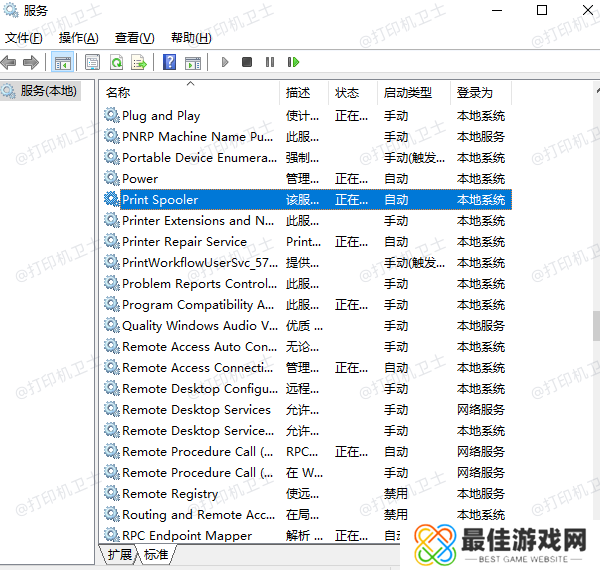Screen dimensions: 600x570
Task: Click Pause Service toolbar icon
Action: (270, 62)
